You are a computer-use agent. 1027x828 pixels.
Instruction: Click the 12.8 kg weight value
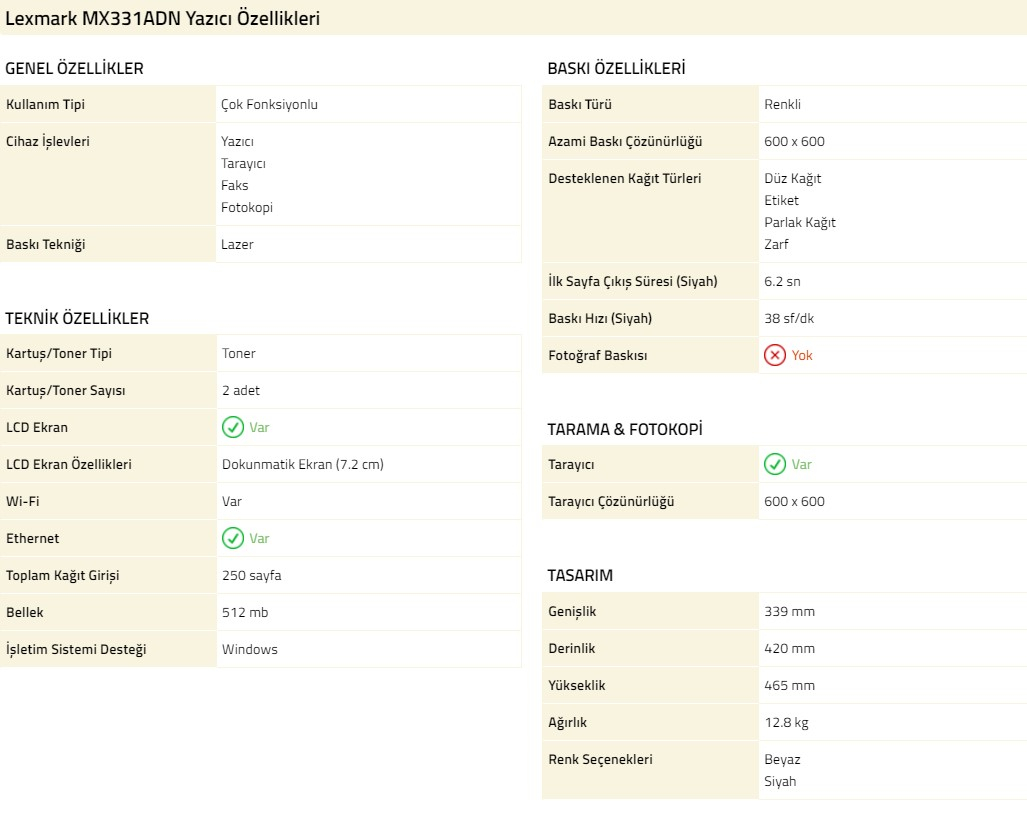coord(787,723)
